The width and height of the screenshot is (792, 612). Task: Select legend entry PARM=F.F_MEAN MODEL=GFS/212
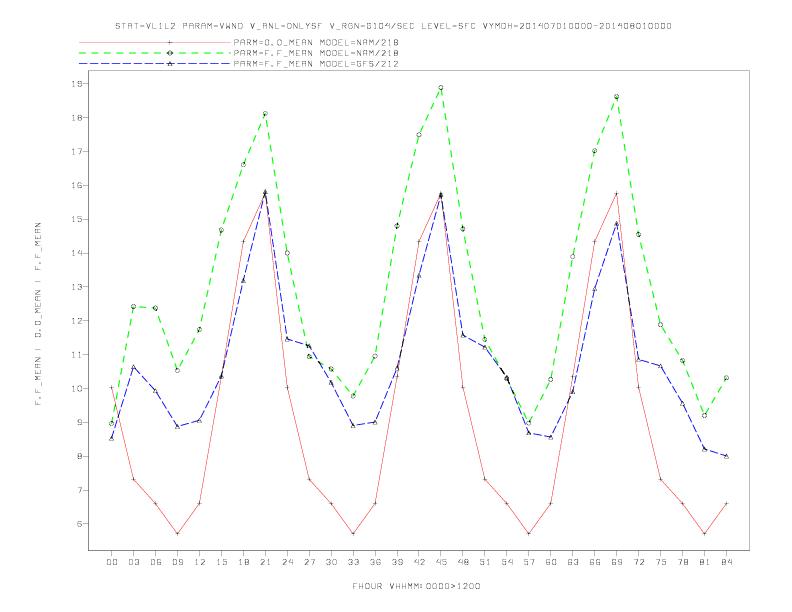(316, 64)
